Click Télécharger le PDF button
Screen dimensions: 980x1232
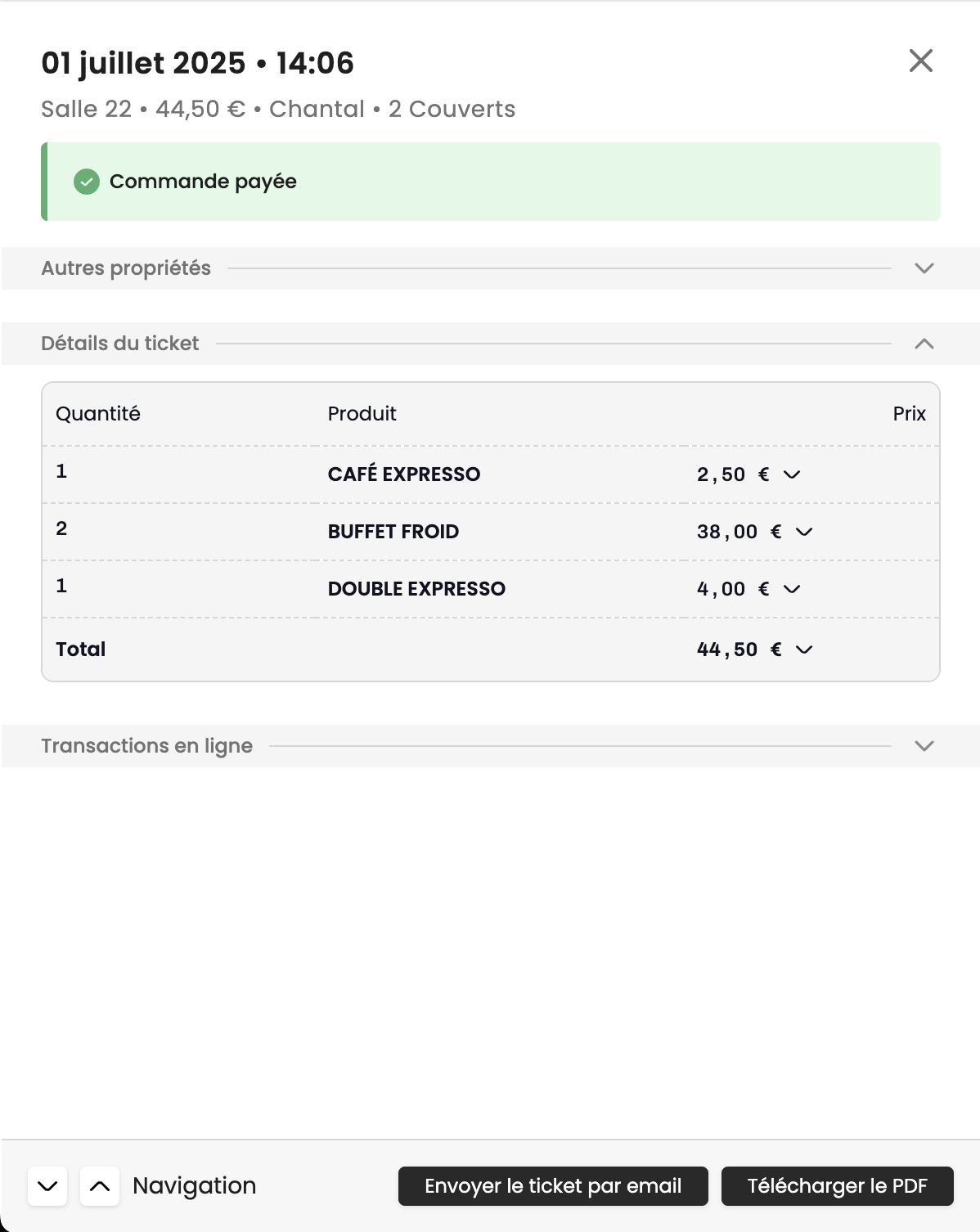click(837, 1186)
